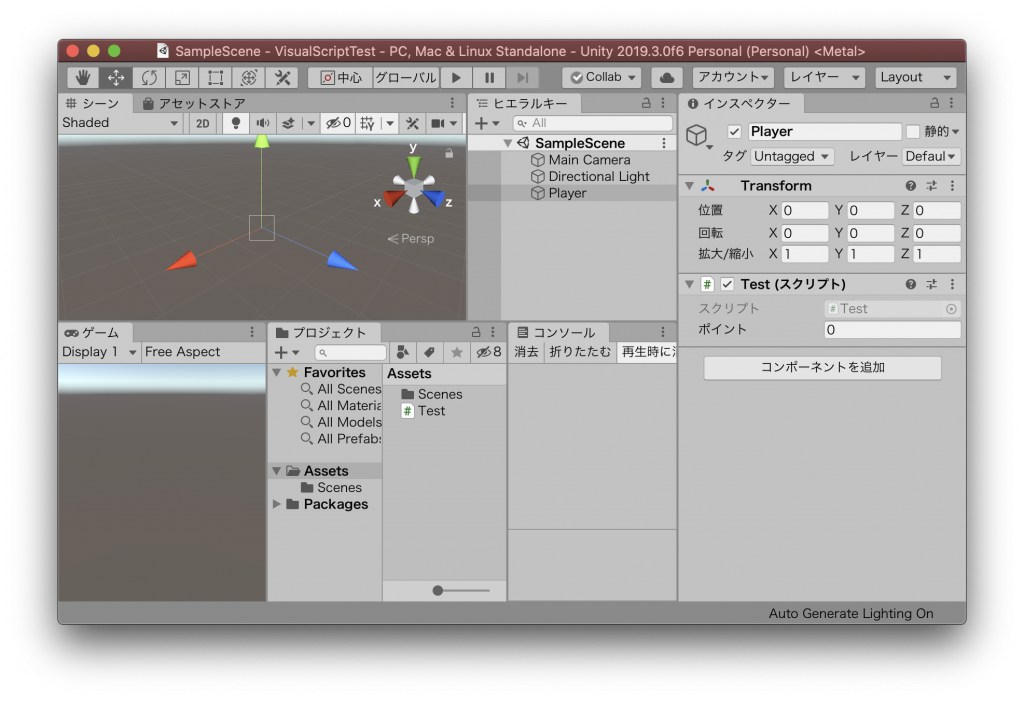Toggle scene effects layers icon
This screenshot has height=701, width=1024.
(288, 123)
